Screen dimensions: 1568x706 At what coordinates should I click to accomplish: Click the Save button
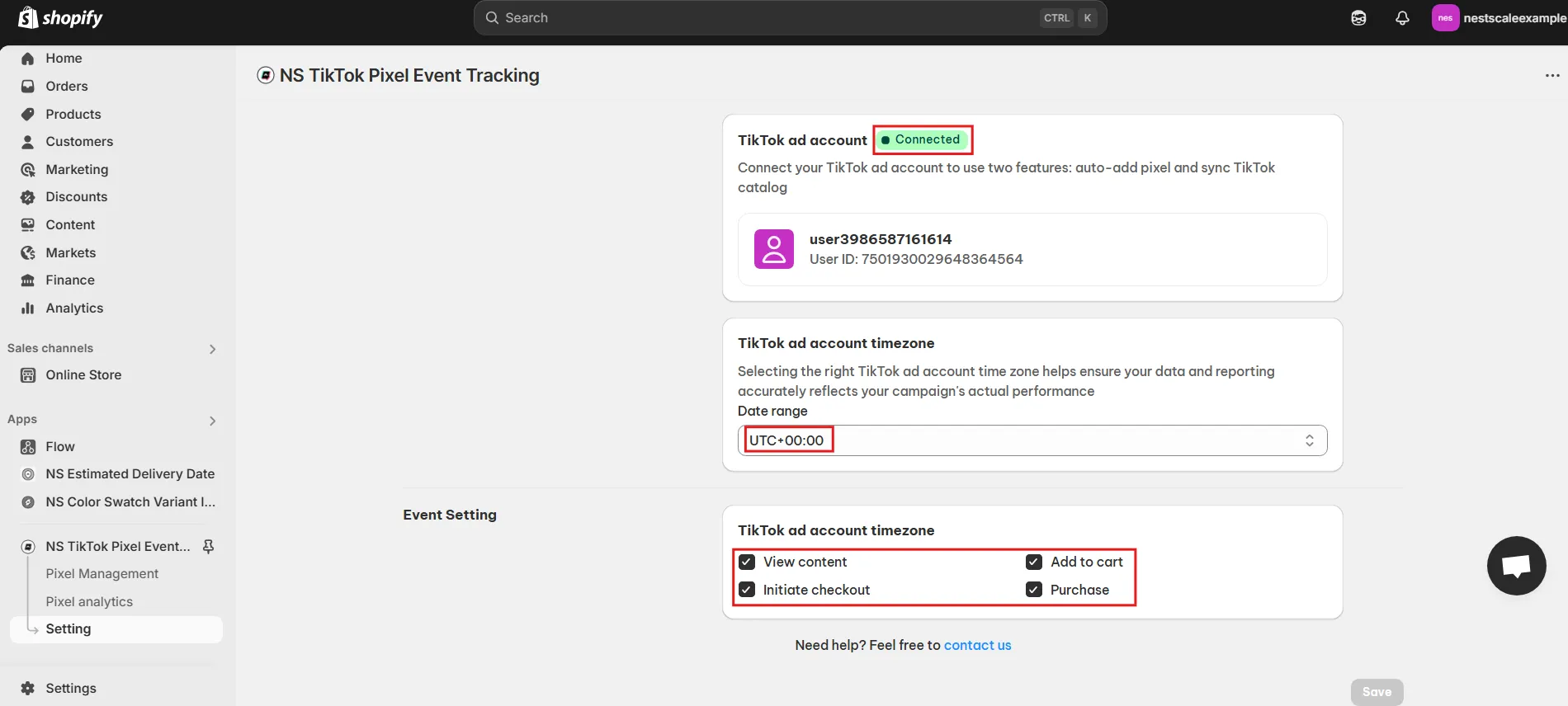click(x=1377, y=692)
